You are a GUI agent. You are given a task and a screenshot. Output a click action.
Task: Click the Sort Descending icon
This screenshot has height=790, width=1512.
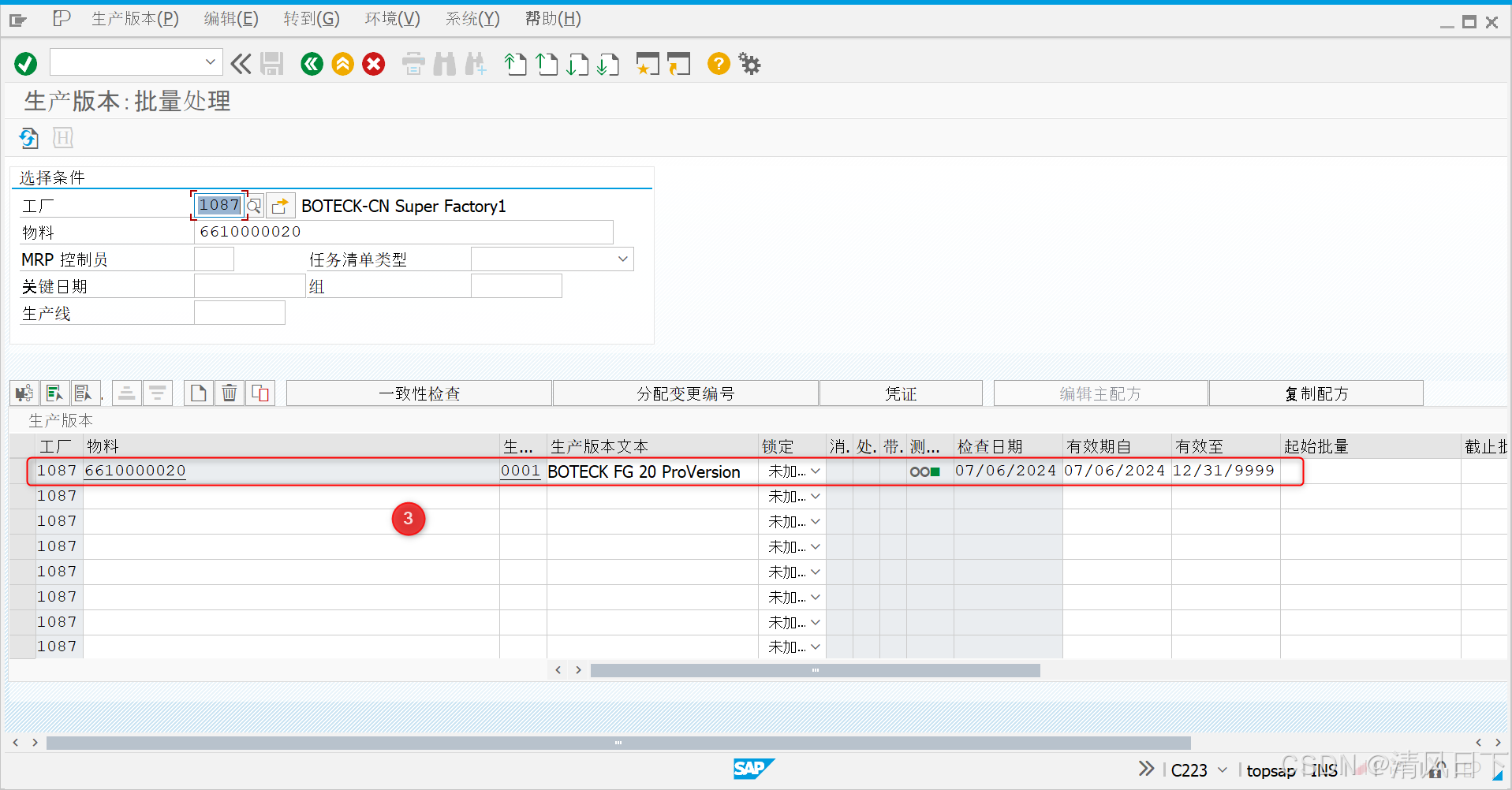pyautogui.click(x=158, y=393)
